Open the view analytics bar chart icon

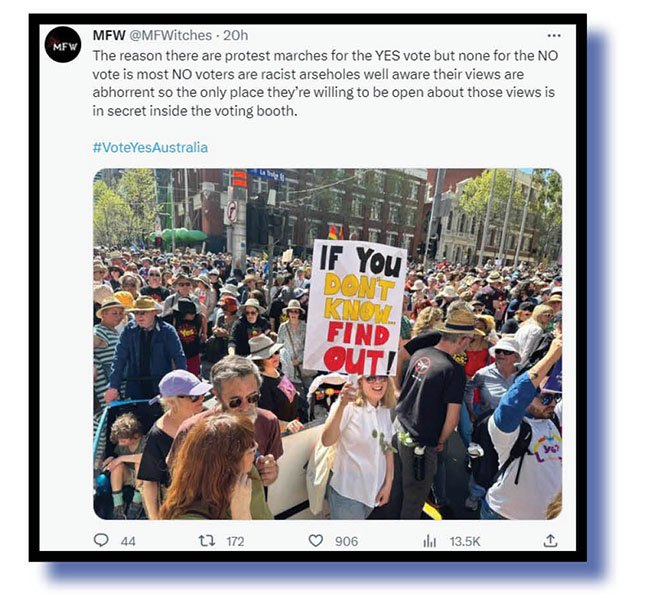[430, 541]
